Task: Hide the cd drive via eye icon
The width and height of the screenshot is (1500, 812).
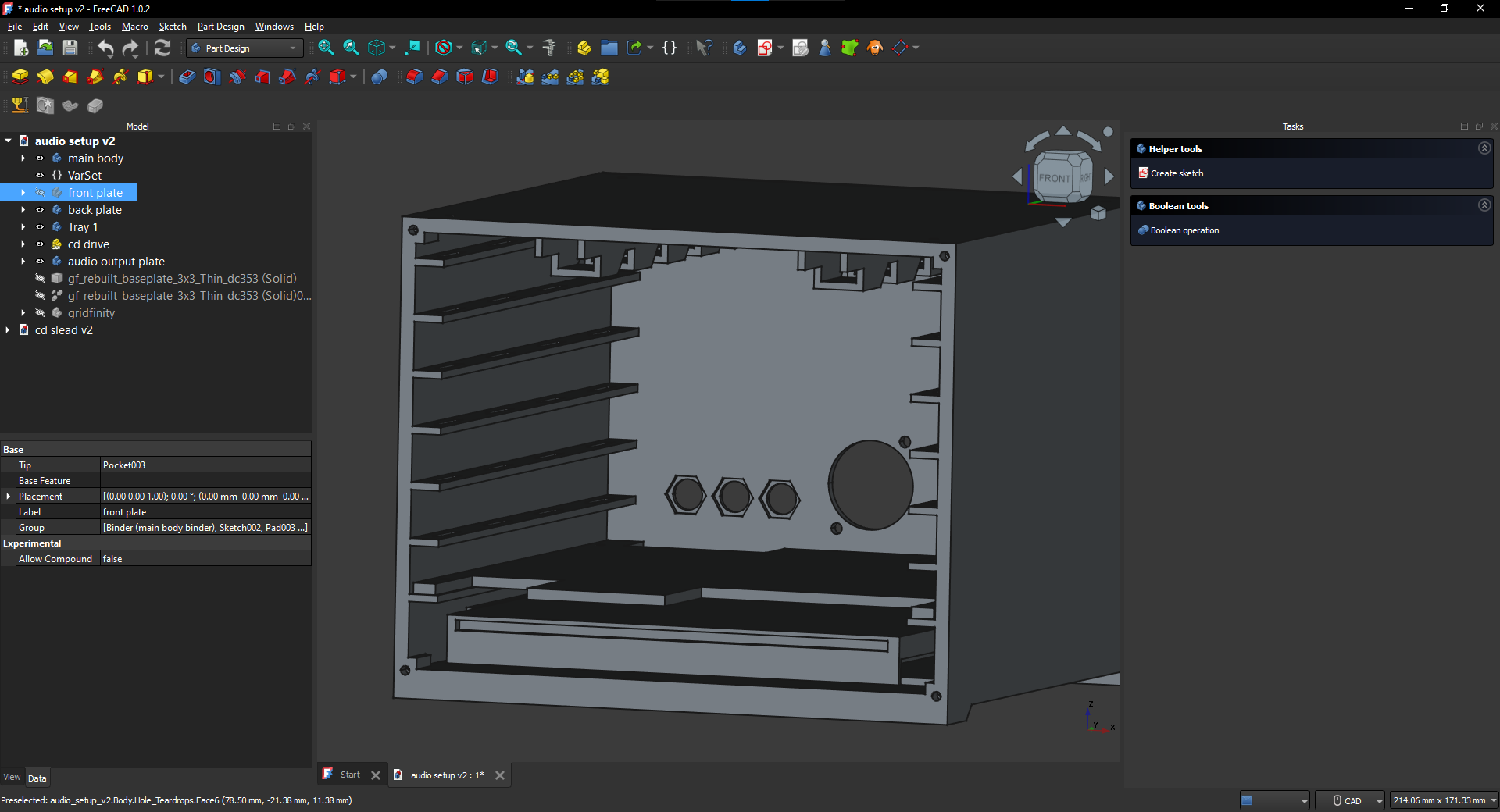Action: 40,244
